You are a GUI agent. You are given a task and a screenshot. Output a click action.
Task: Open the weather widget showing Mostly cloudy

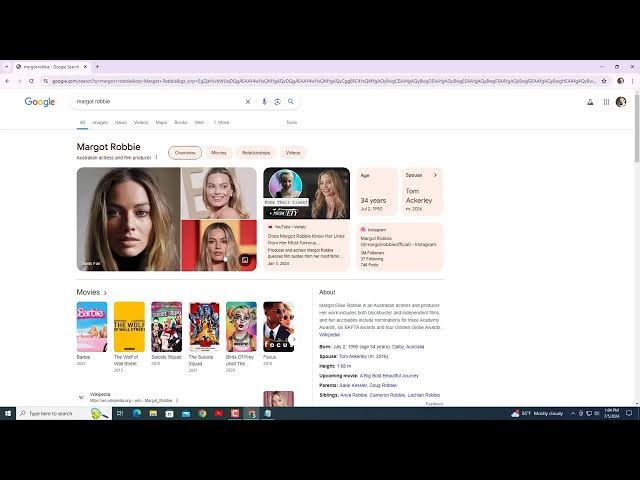coord(537,413)
